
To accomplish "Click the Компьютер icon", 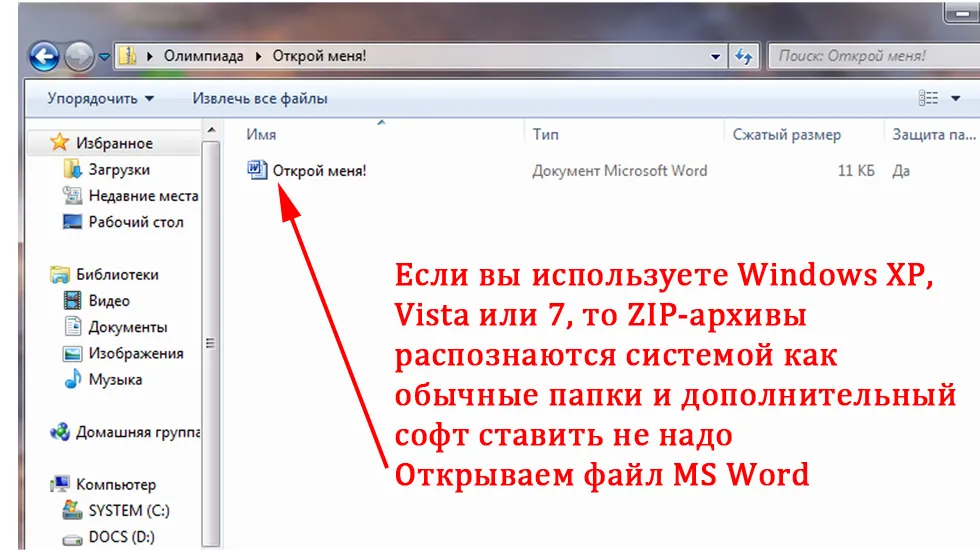I will click(x=60, y=484).
